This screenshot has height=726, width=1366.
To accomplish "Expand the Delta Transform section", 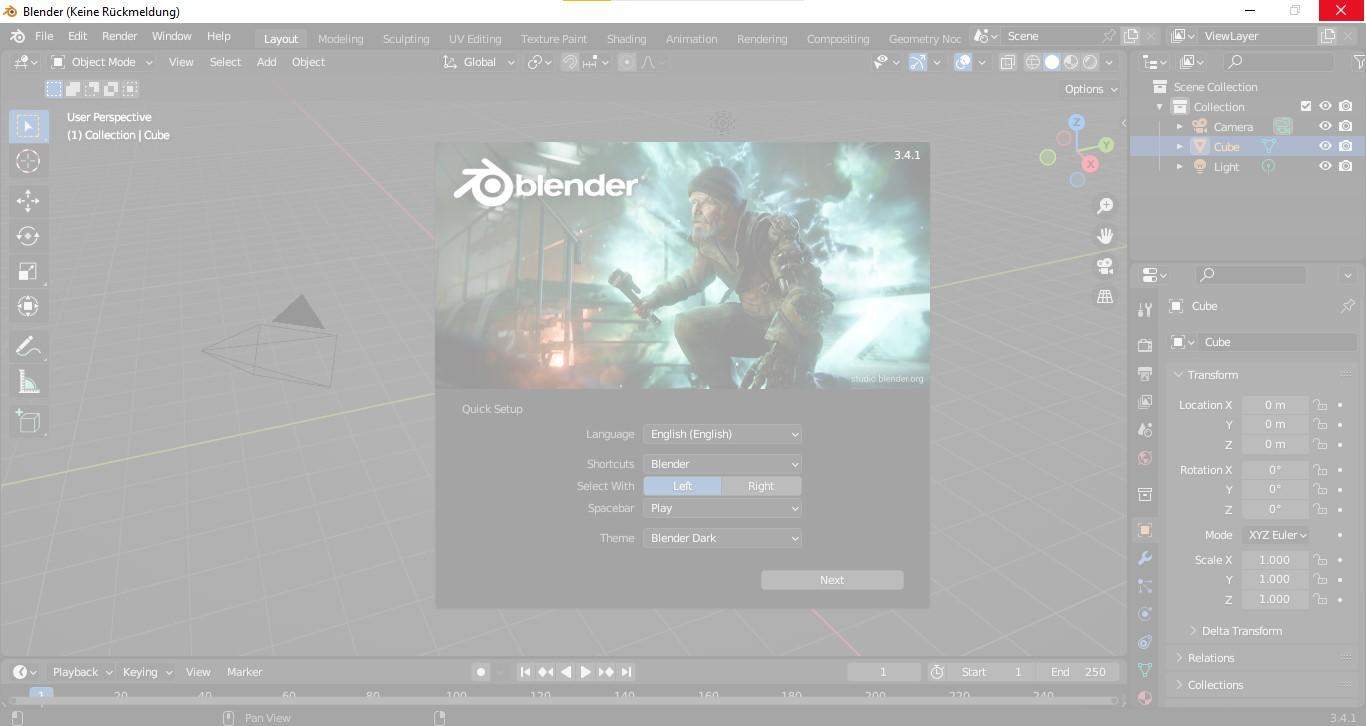I will pos(1241,630).
